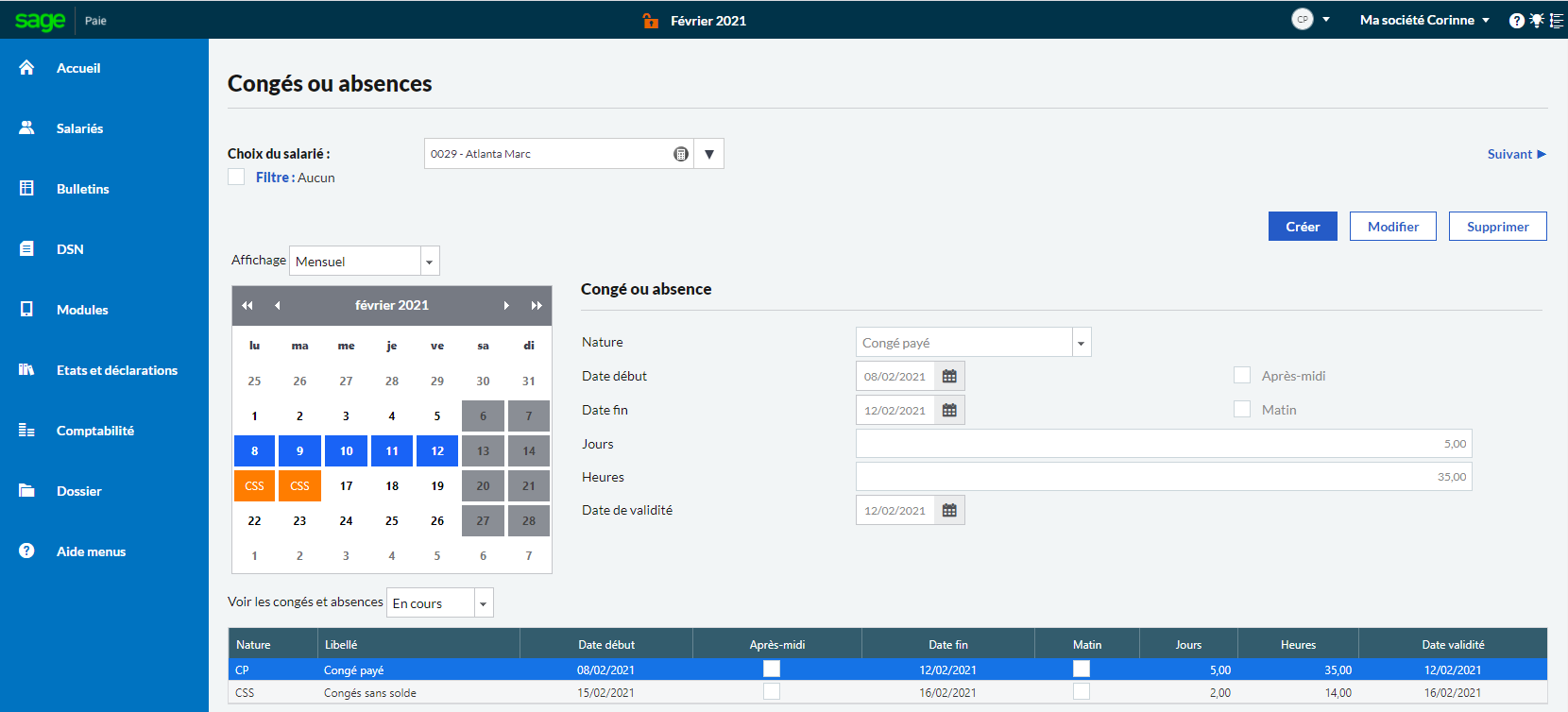Screen dimensions: 1568x712
Task: Click the Supprimer button
Action: (1498, 227)
